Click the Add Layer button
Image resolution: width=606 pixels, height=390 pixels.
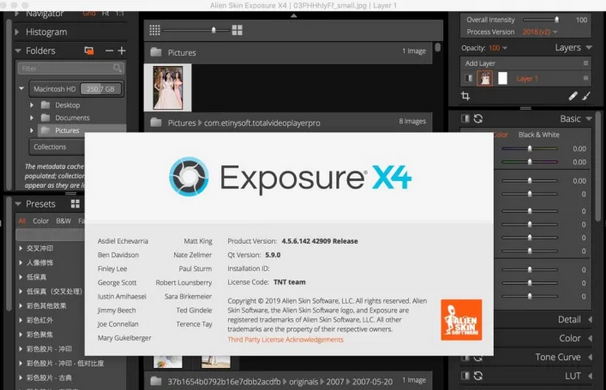point(480,63)
